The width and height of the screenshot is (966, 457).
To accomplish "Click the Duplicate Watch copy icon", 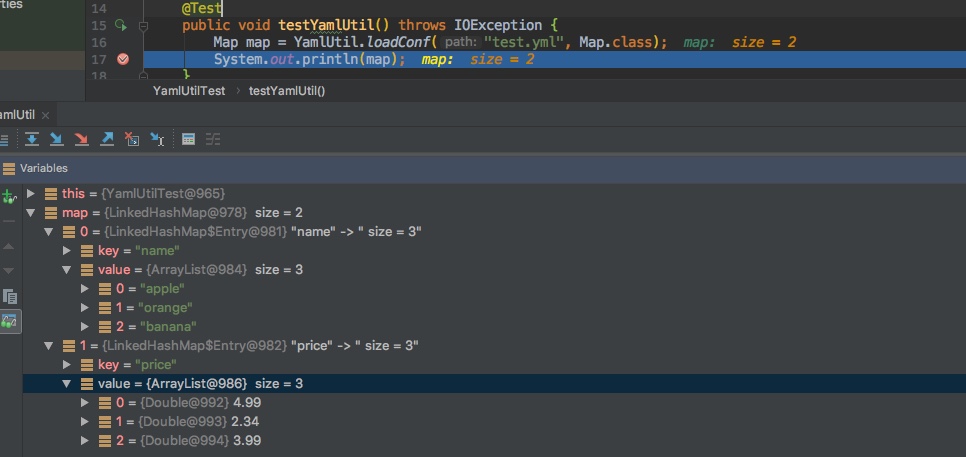I will pyautogui.click(x=10, y=296).
